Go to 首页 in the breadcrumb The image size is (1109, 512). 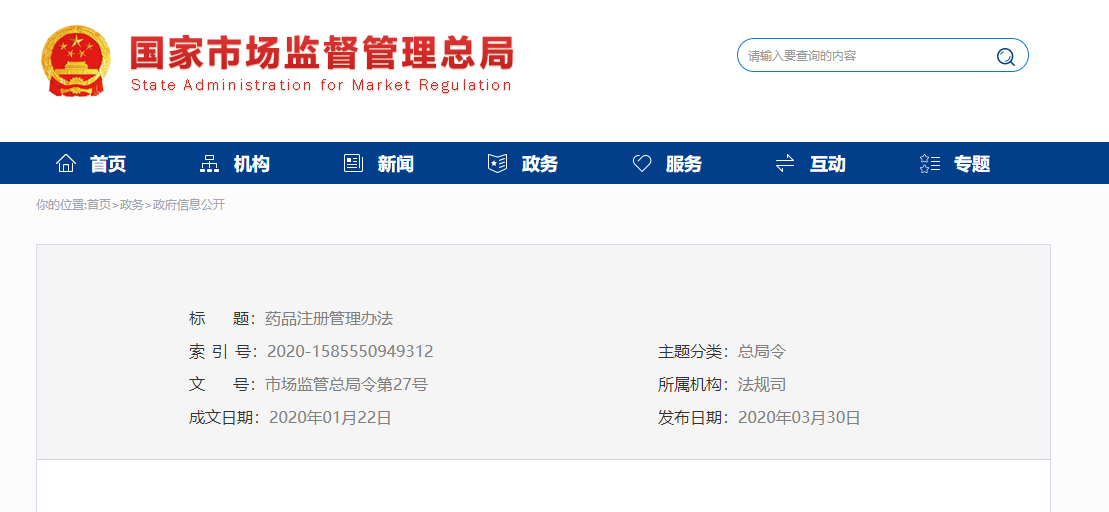click(x=99, y=205)
